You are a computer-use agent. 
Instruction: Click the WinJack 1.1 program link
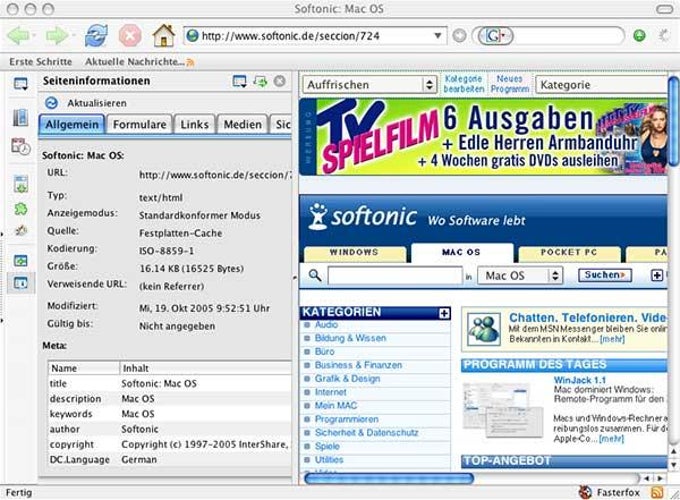point(579,380)
